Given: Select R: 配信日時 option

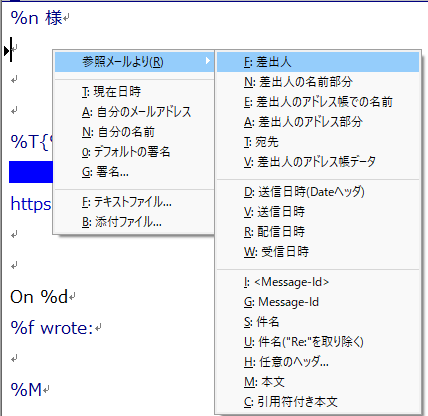Looking at the screenshot, I should point(318,232).
